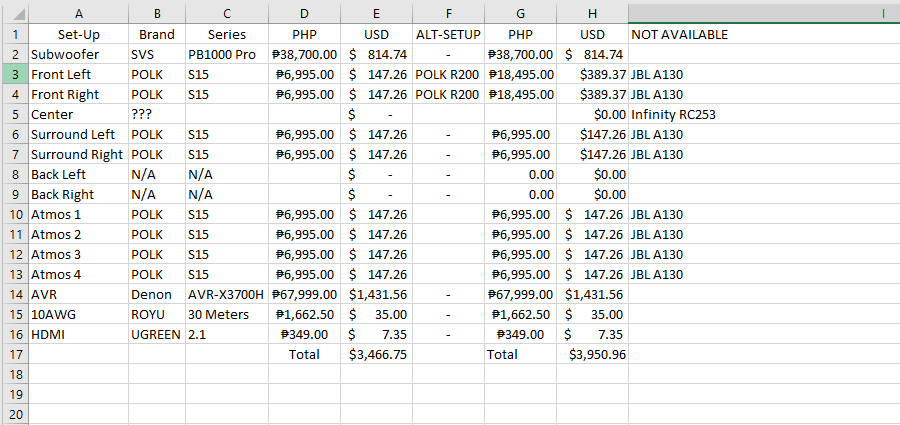Select the 'Denon' brand cell
This screenshot has width=900, height=425.
click(x=157, y=295)
